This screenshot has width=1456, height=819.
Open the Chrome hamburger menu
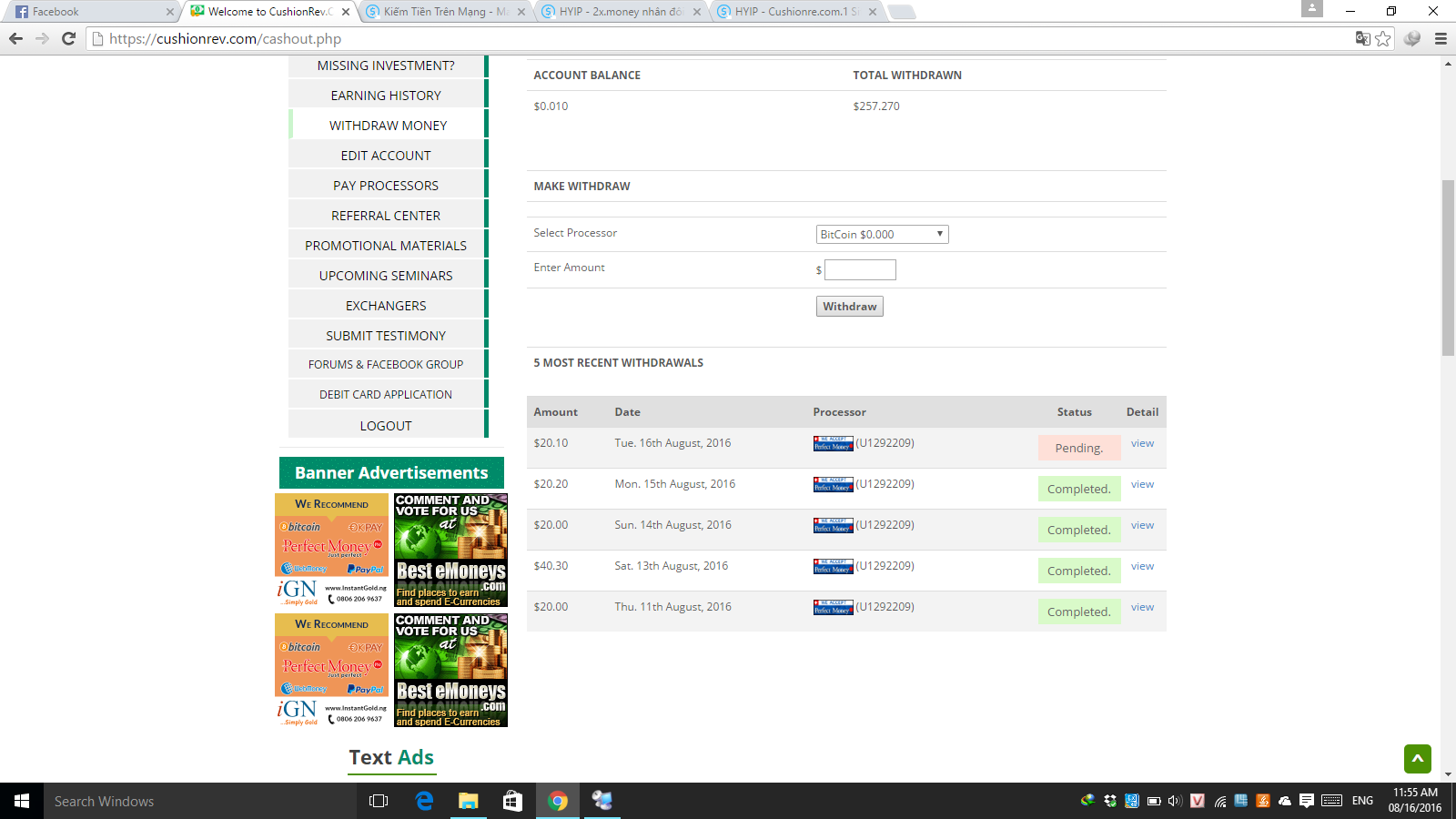coord(1441,38)
